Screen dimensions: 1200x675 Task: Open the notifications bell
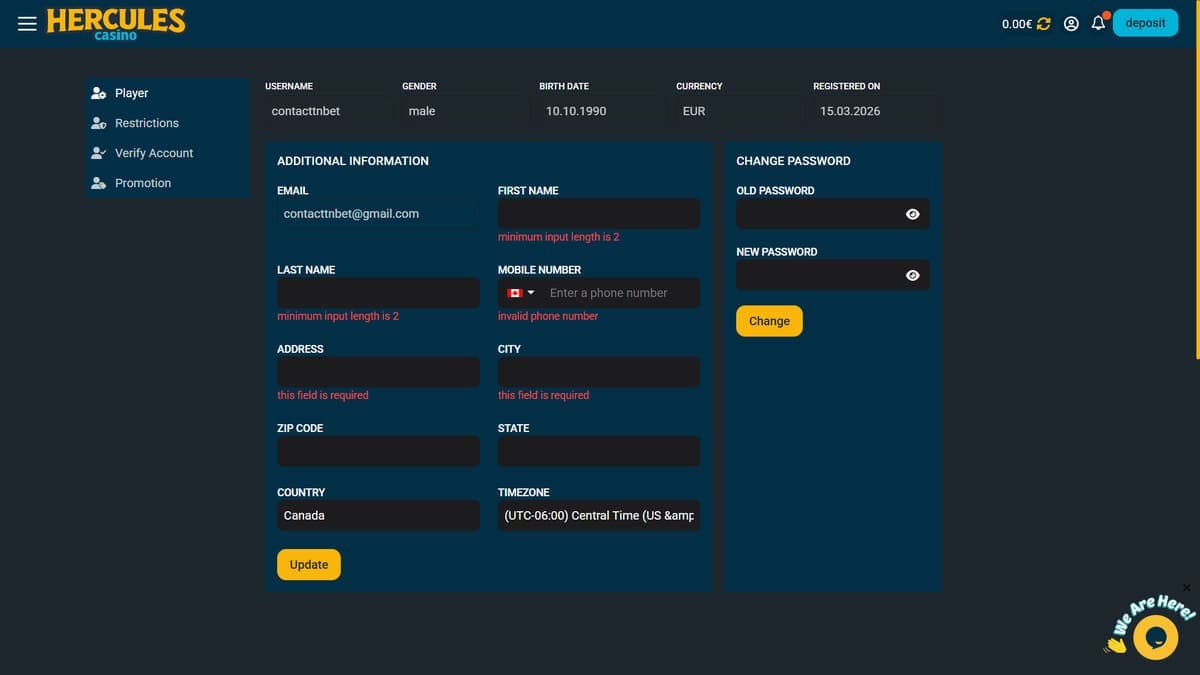(1098, 22)
